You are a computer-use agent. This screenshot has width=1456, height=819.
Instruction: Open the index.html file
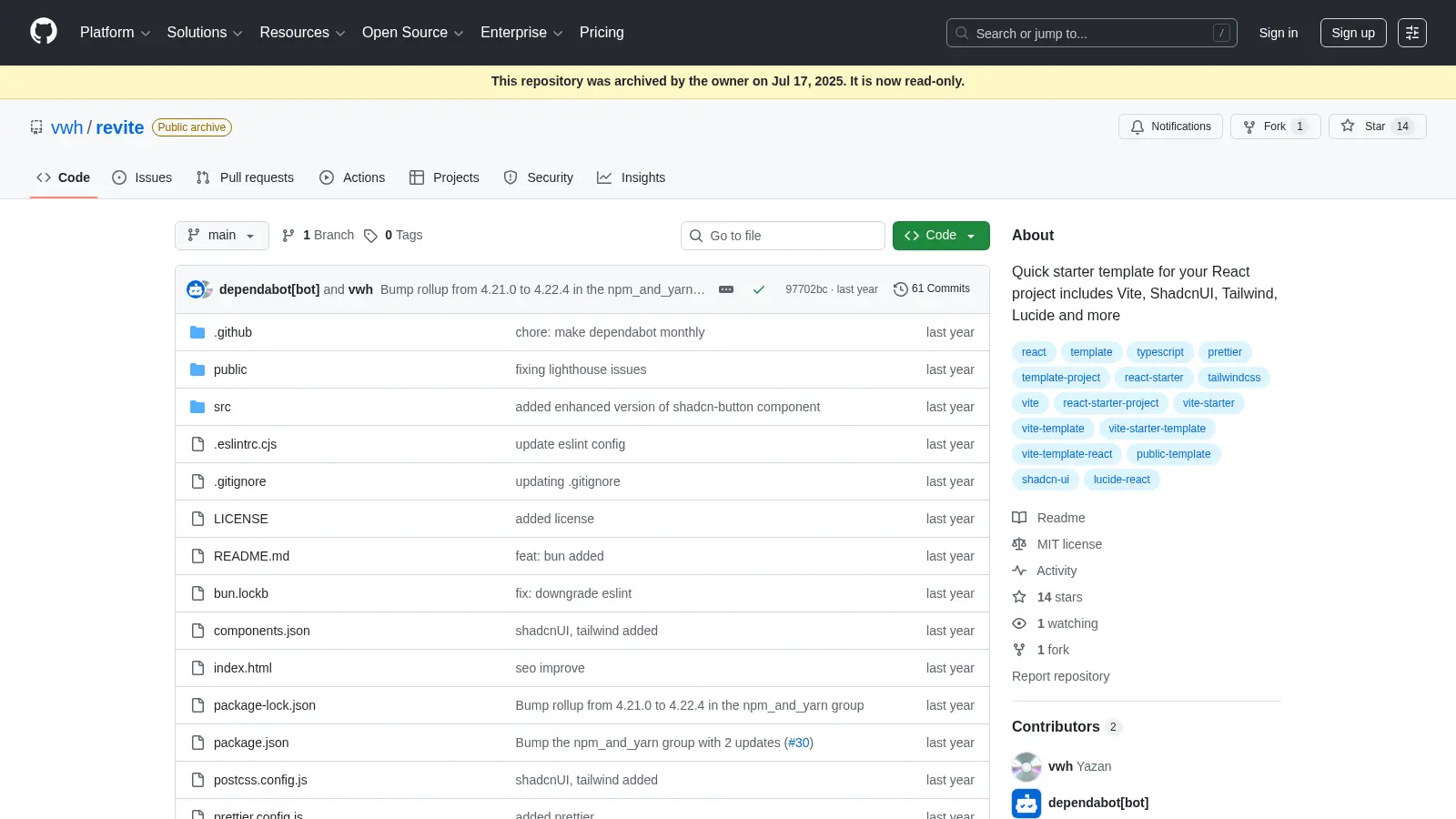(x=243, y=668)
